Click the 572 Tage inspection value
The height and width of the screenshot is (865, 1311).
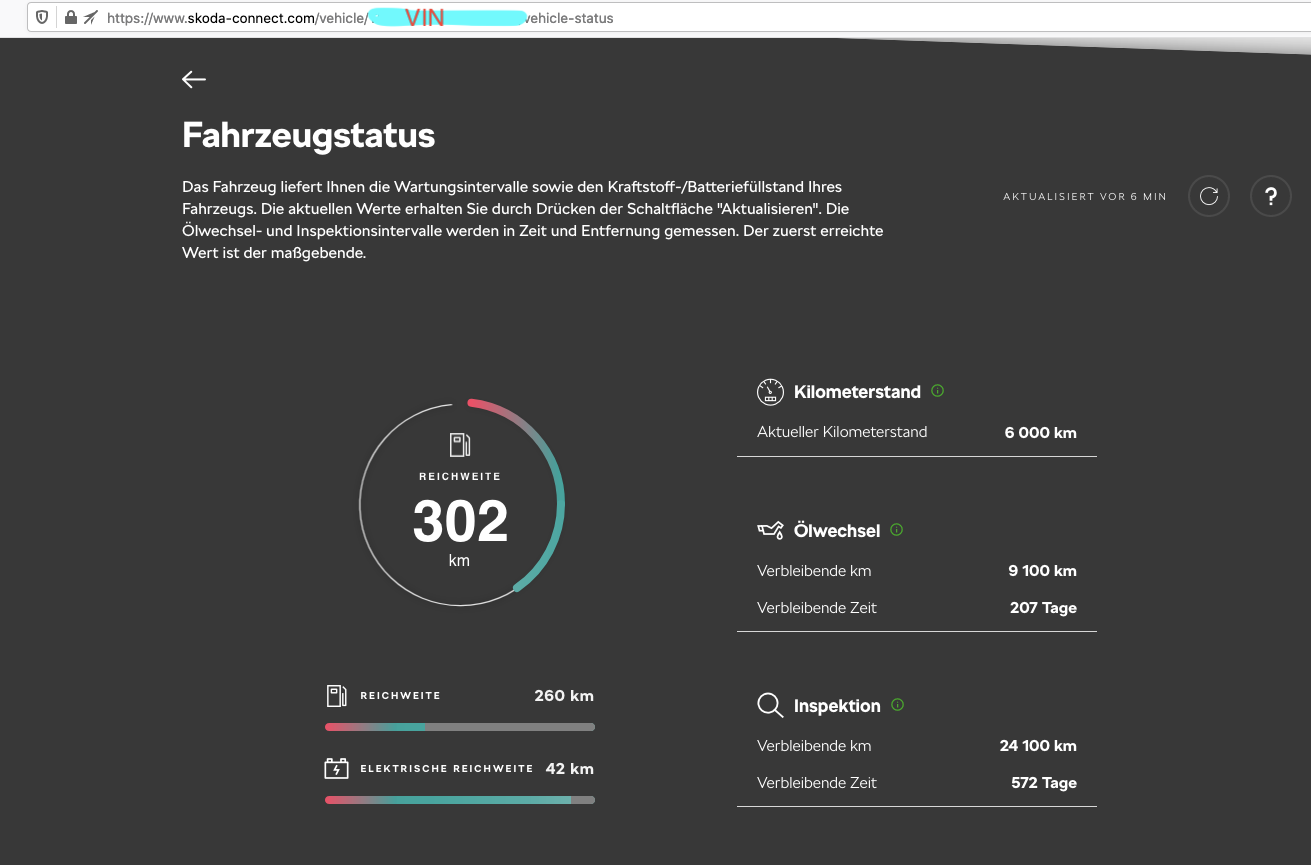1044,783
